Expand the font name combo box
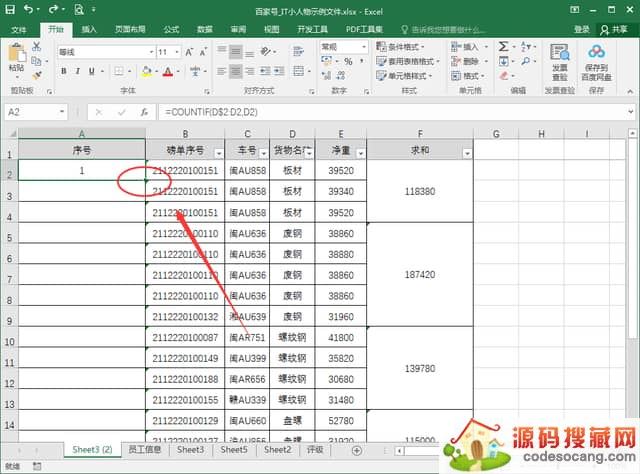 (x=147, y=52)
